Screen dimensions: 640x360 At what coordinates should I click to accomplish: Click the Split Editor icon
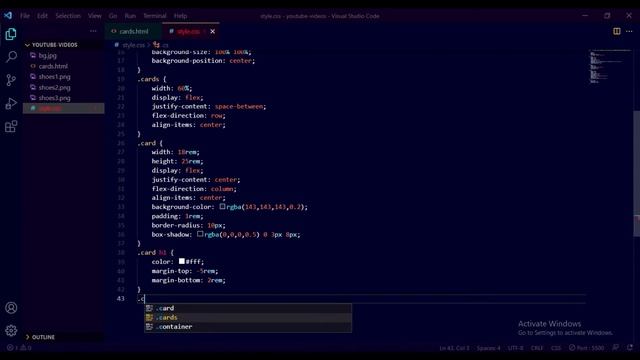pyautogui.click(x=616, y=31)
